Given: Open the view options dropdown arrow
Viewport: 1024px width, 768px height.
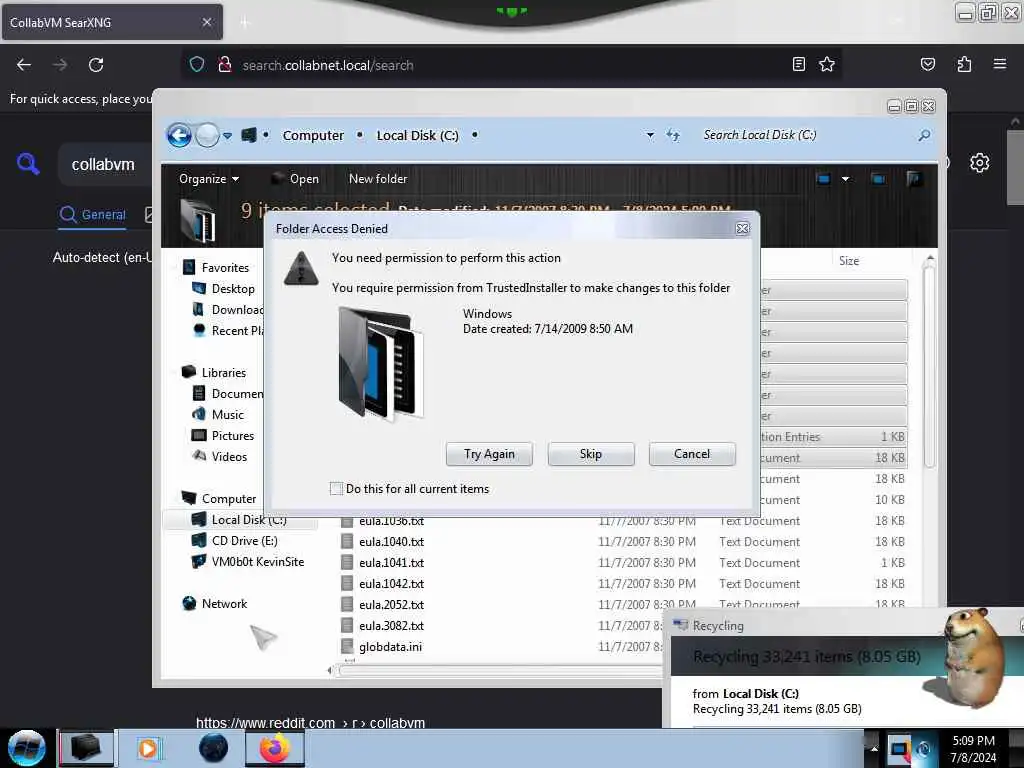Looking at the screenshot, I should click(x=845, y=179).
